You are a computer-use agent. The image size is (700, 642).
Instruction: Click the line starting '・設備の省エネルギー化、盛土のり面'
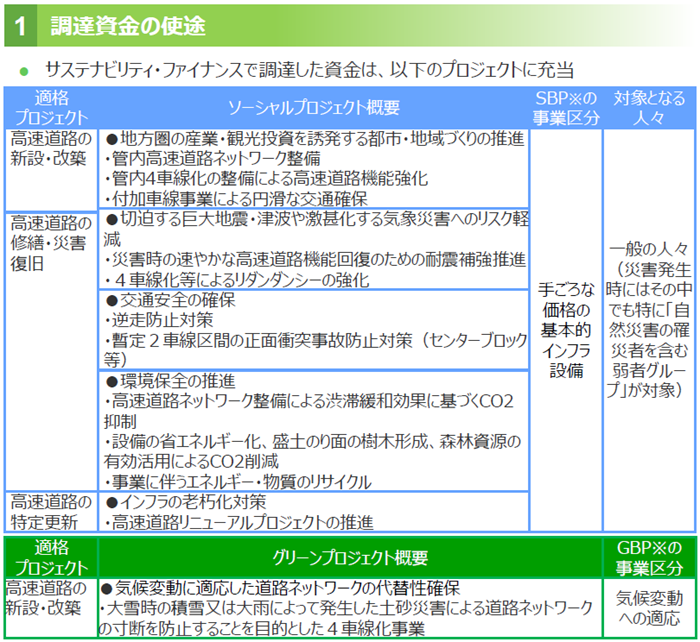(312, 442)
